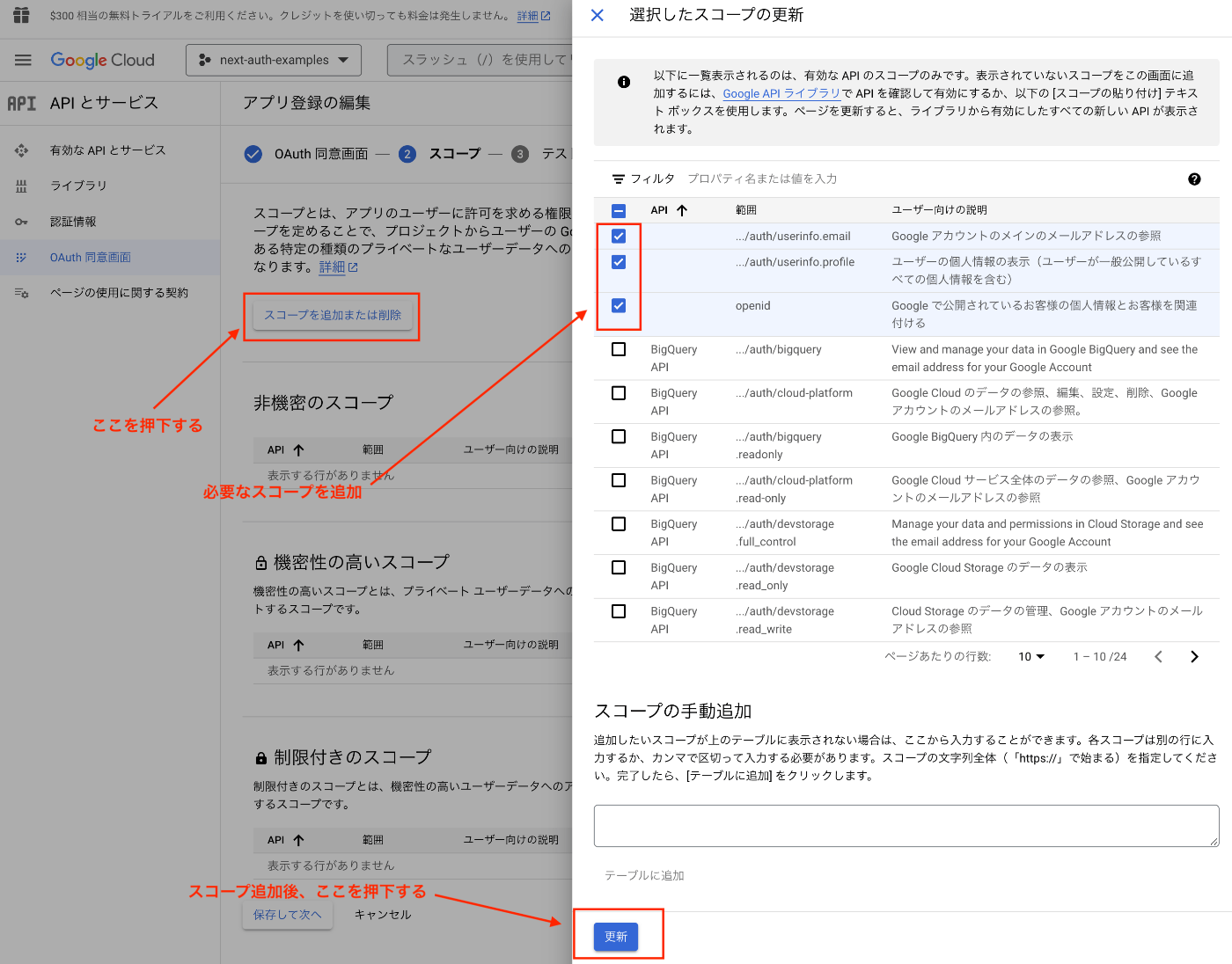Screen dimensions: 1232x964
Task: Click テーブルに追加 button
Action: tap(644, 875)
